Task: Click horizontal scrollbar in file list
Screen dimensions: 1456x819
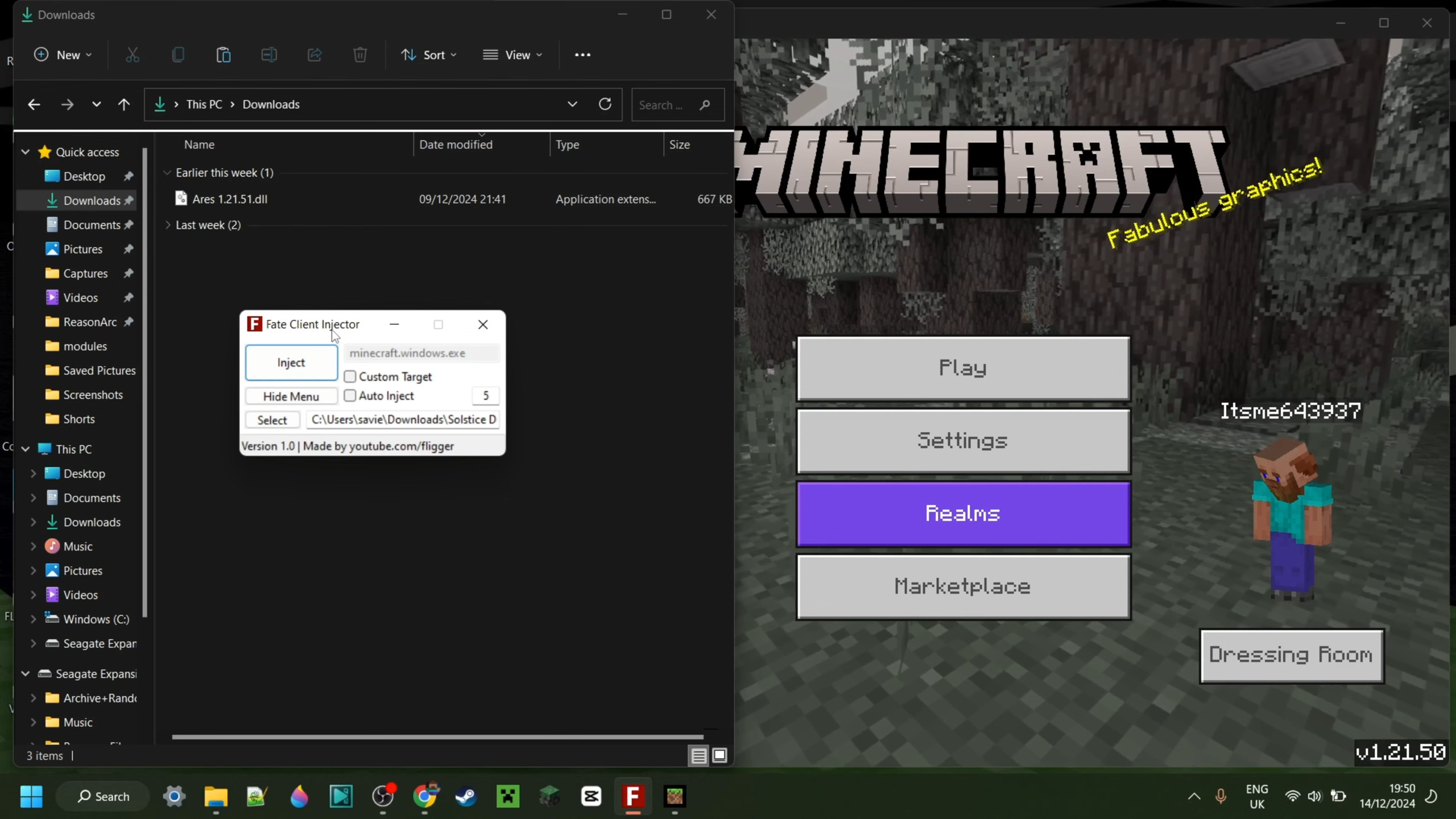Action: coord(437,737)
